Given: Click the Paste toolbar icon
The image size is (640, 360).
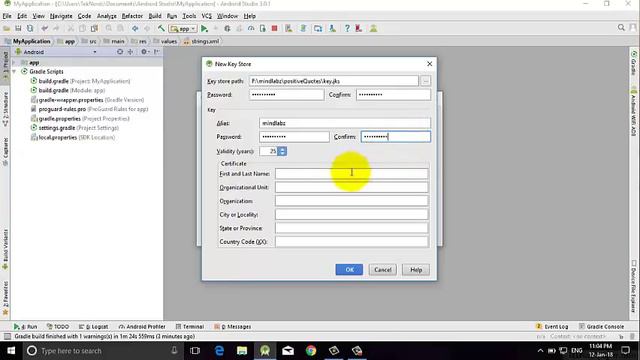Looking at the screenshot, I should coord(94,29).
